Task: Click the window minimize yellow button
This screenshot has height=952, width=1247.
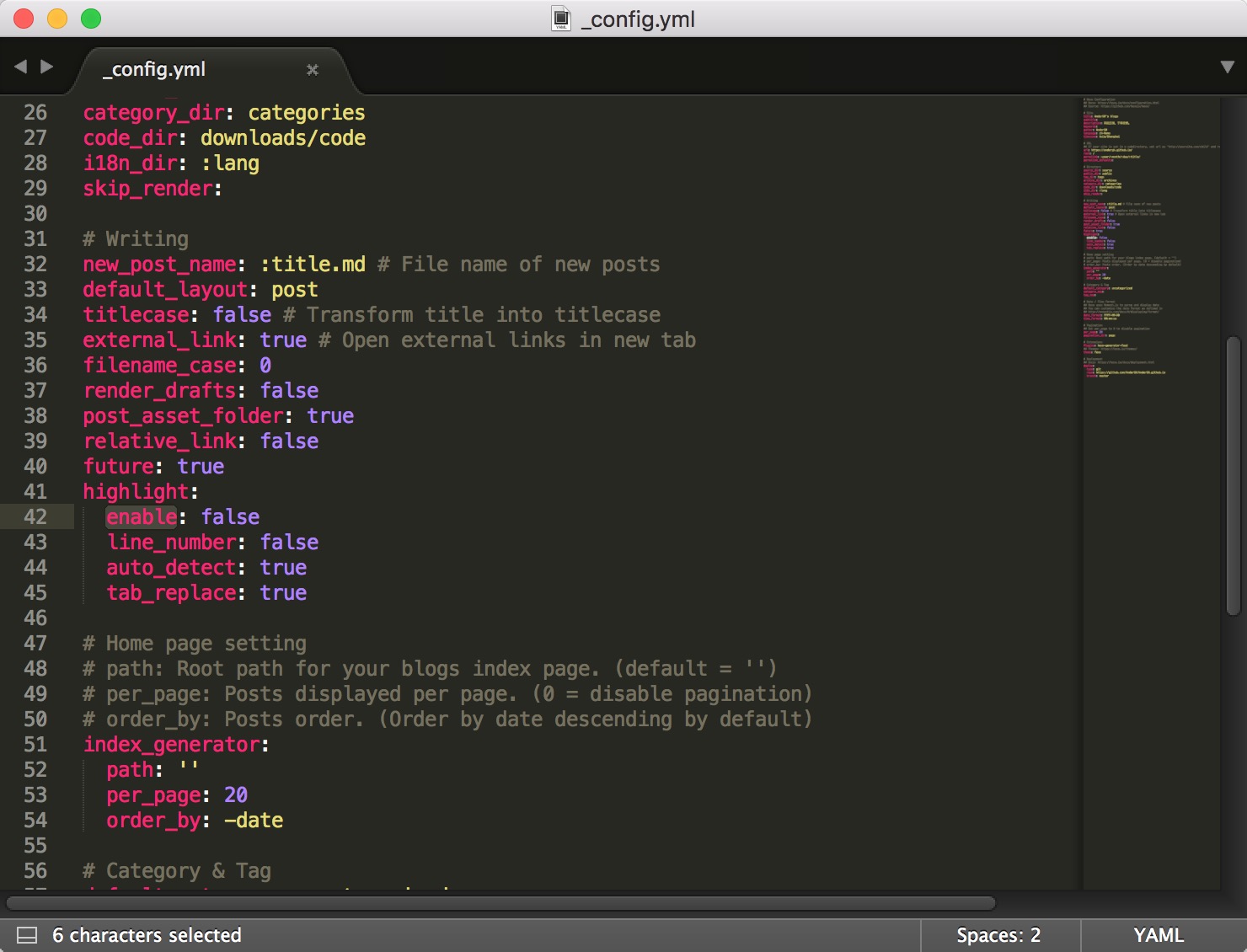Action: click(57, 19)
